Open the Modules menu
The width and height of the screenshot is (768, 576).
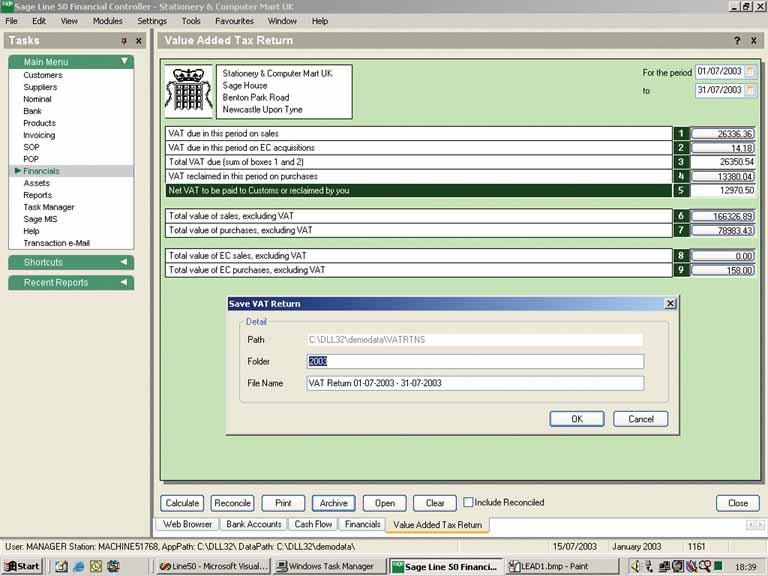click(107, 21)
